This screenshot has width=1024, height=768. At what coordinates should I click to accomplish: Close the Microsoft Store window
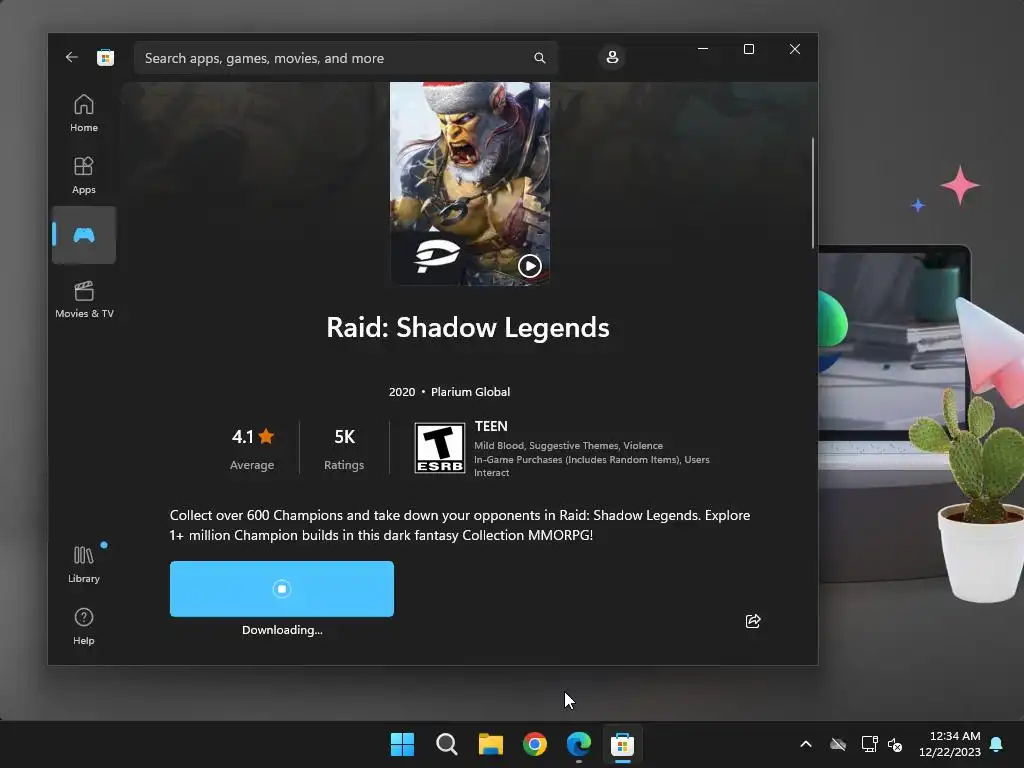click(795, 49)
